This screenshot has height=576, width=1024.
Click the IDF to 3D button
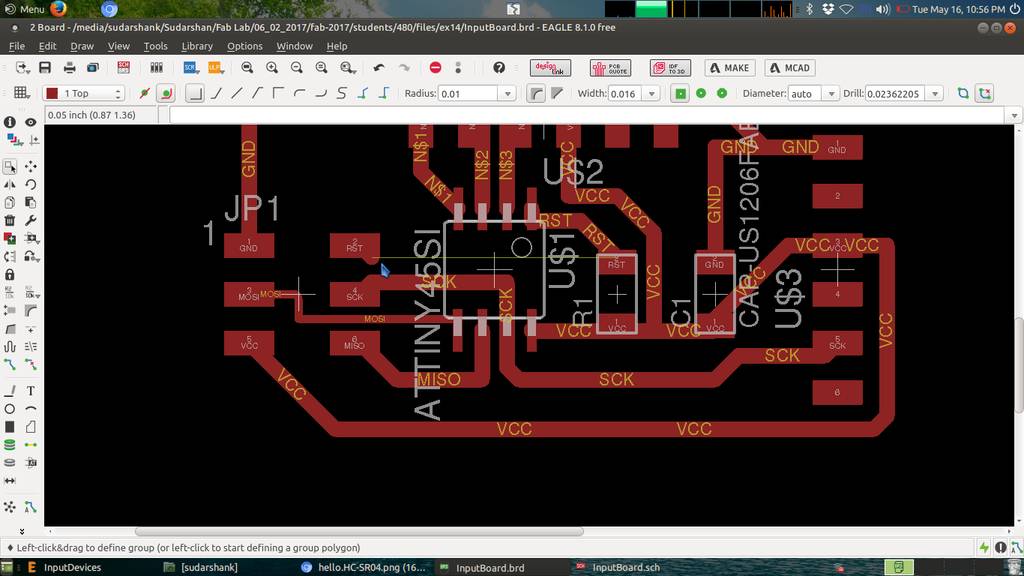pos(670,68)
